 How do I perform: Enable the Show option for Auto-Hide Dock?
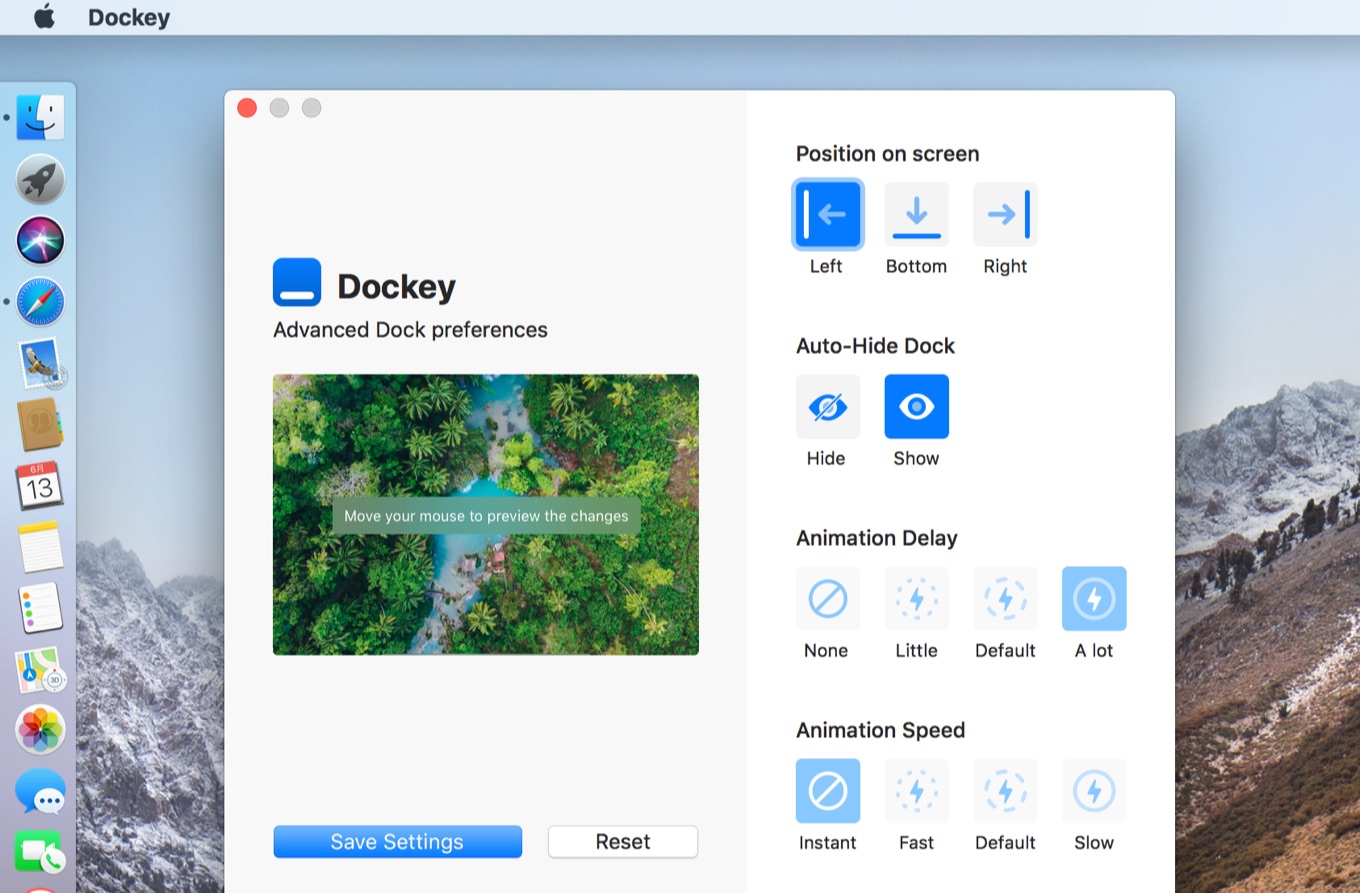[x=915, y=406]
